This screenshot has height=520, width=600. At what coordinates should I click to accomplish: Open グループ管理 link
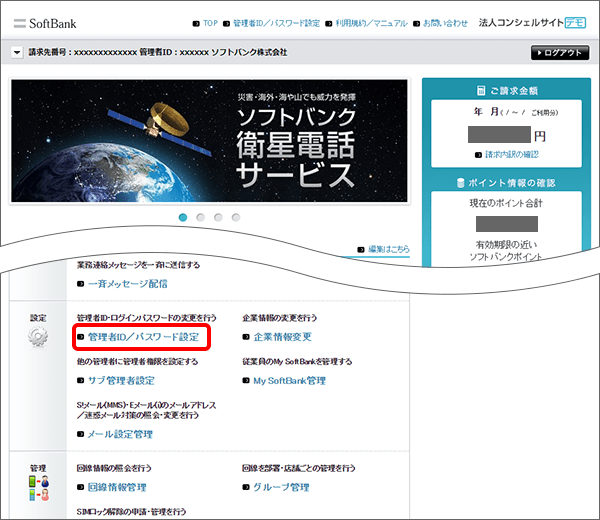click(281, 487)
